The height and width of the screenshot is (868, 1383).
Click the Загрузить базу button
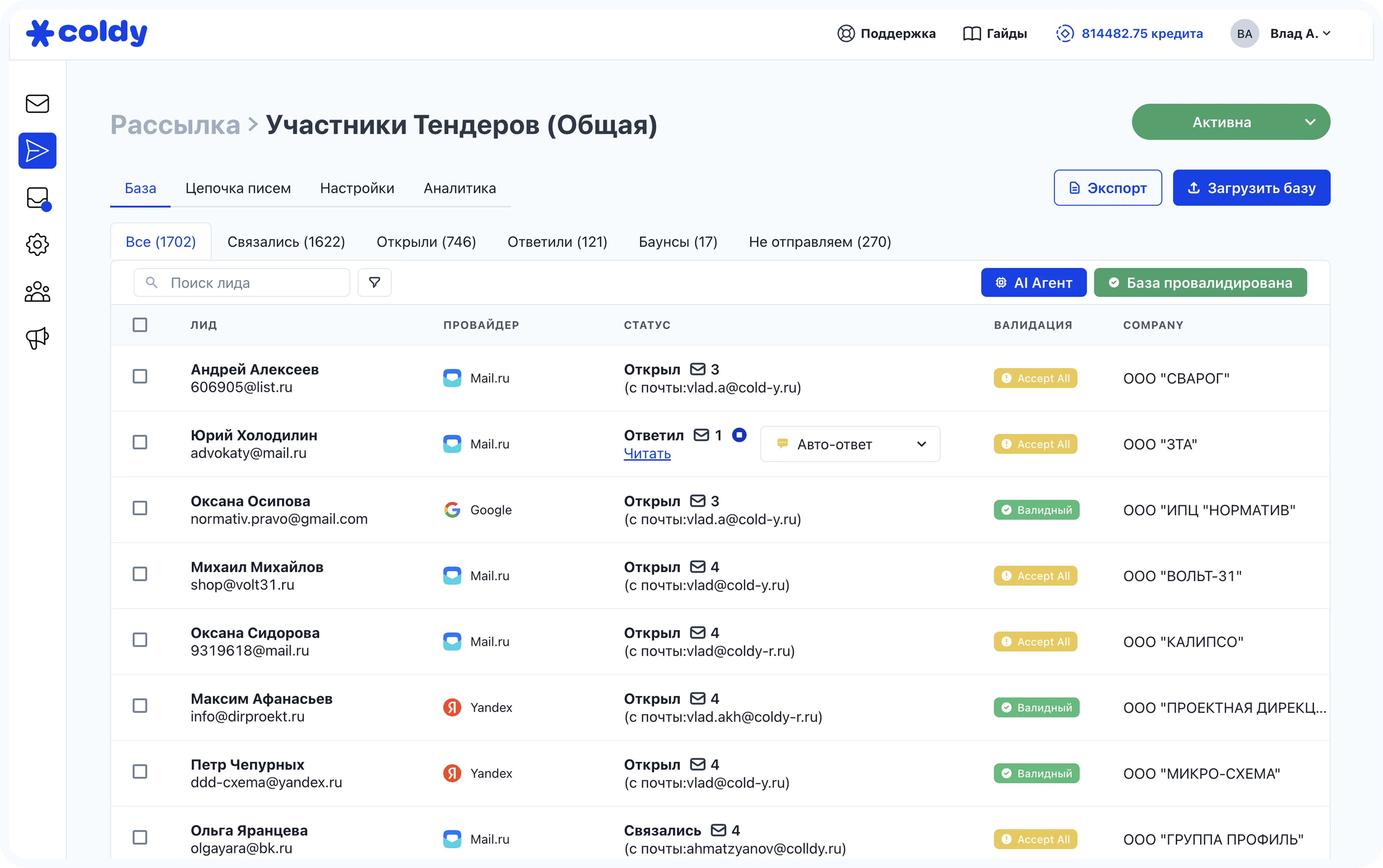(1251, 187)
